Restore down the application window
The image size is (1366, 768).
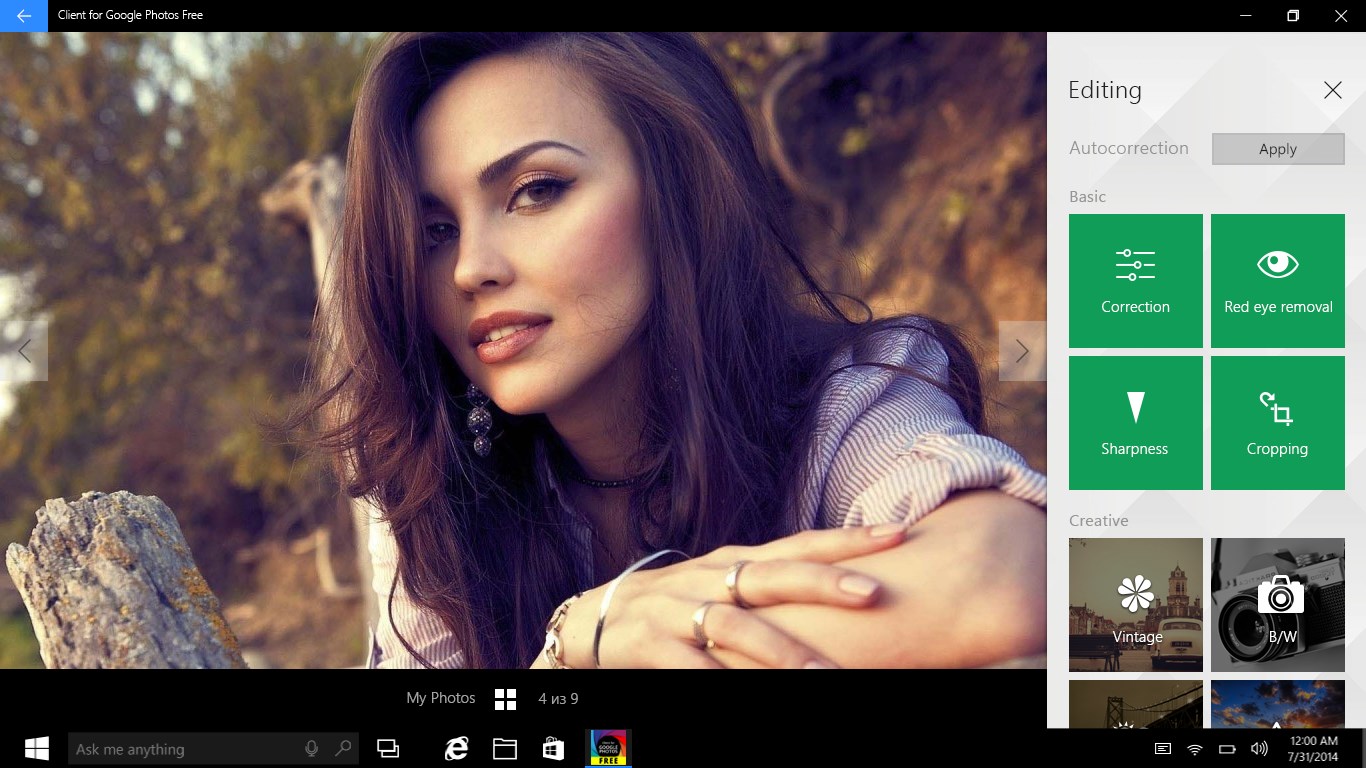pyautogui.click(x=1293, y=16)
